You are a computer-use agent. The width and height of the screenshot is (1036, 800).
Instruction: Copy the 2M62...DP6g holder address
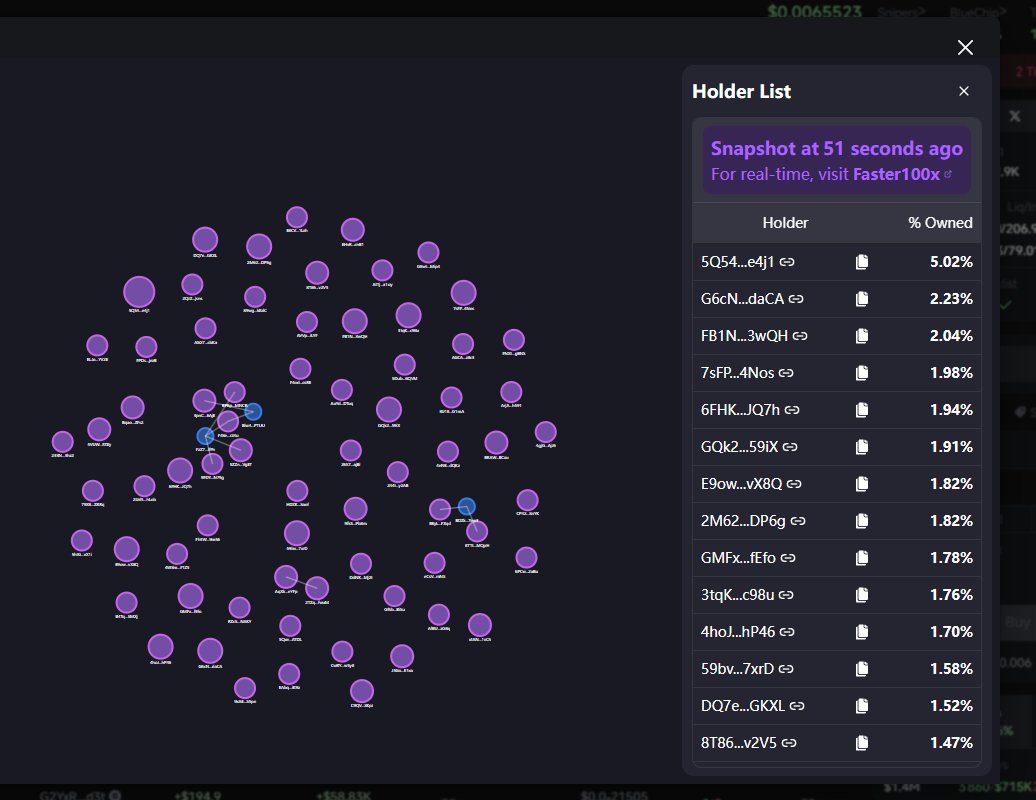tap(862, 521)
